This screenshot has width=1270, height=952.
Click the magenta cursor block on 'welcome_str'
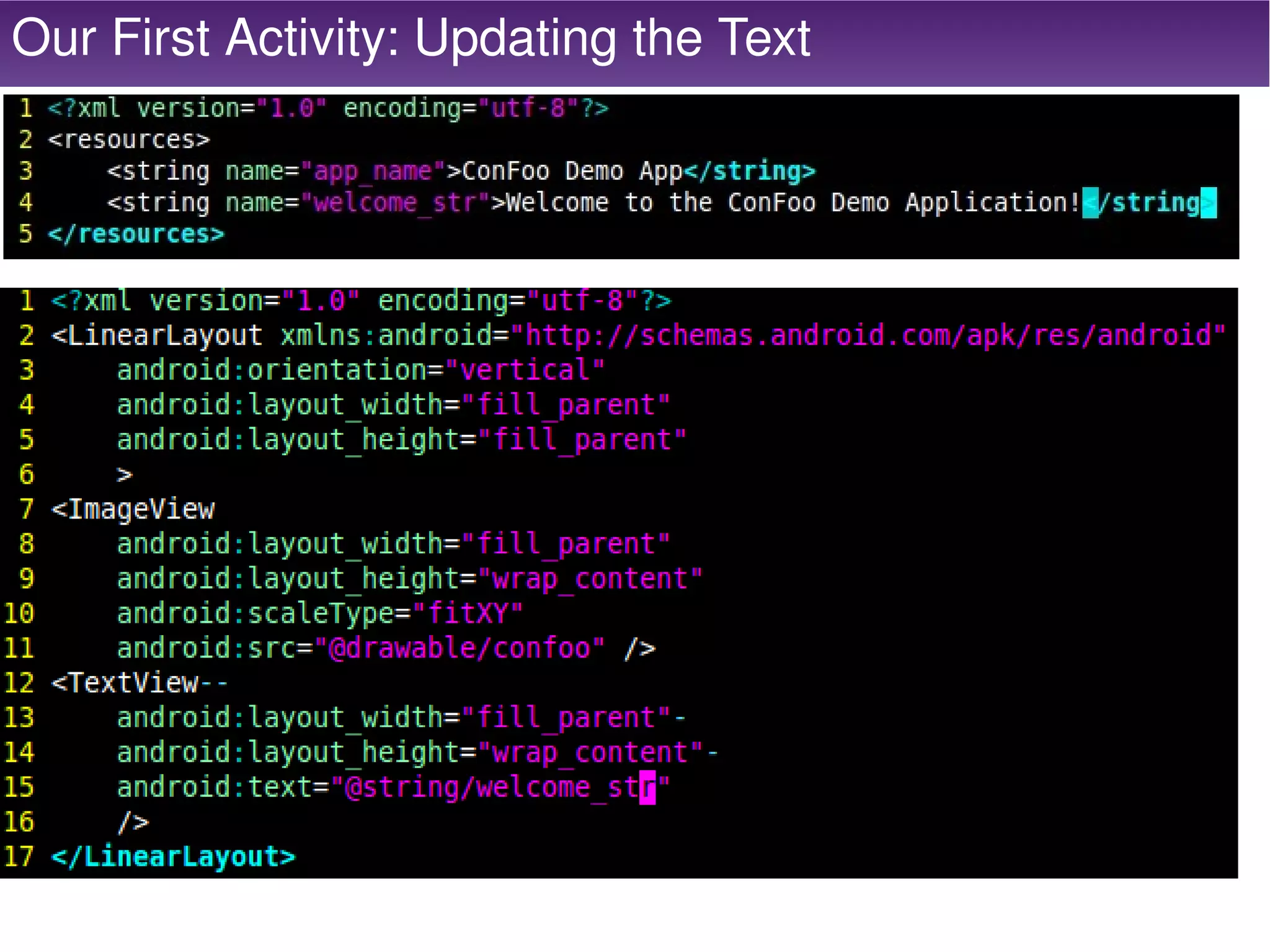647,788
